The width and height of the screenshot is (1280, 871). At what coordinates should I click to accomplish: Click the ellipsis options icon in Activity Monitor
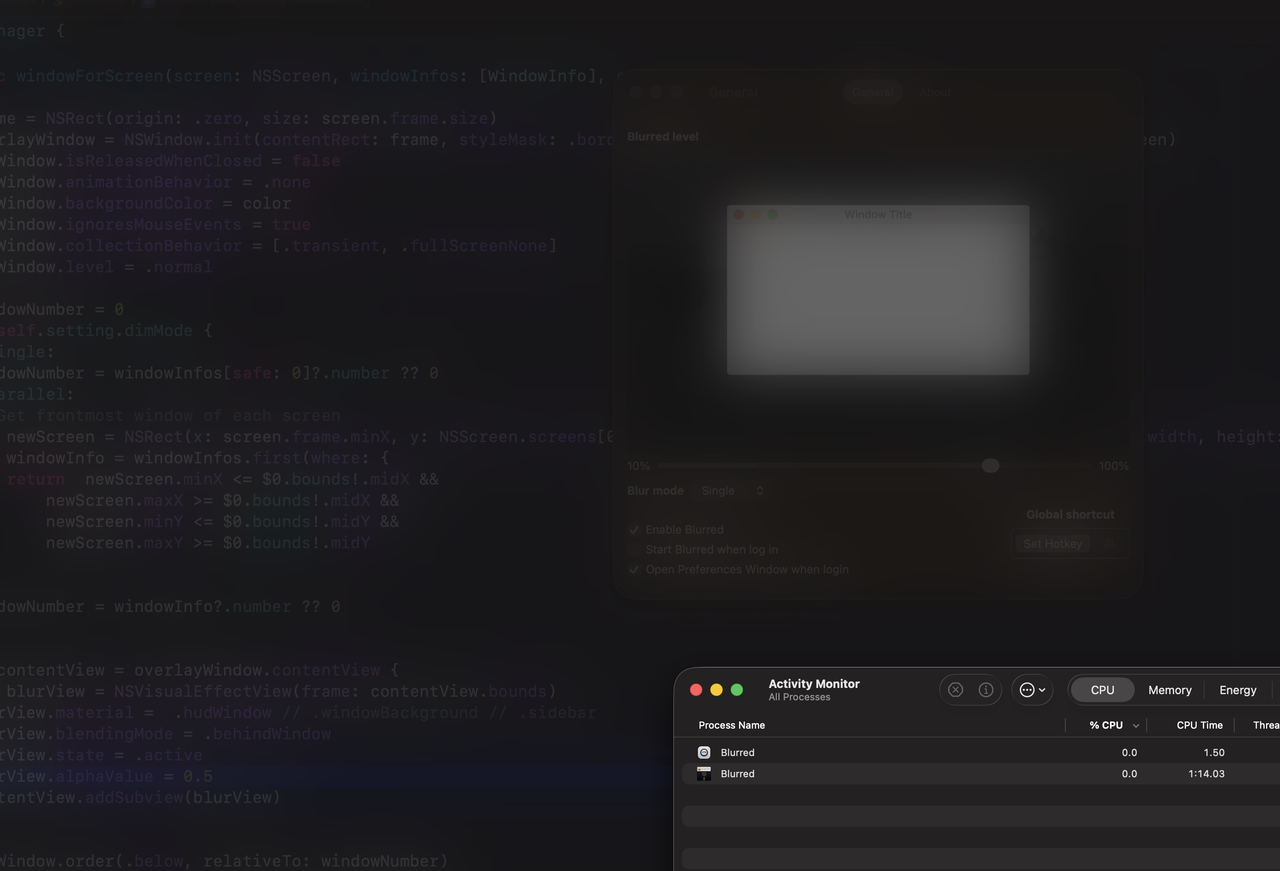[1027, 689]
